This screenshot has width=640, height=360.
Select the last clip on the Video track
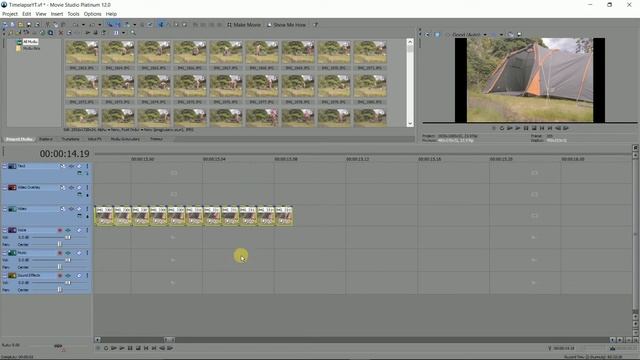[284, 216]
